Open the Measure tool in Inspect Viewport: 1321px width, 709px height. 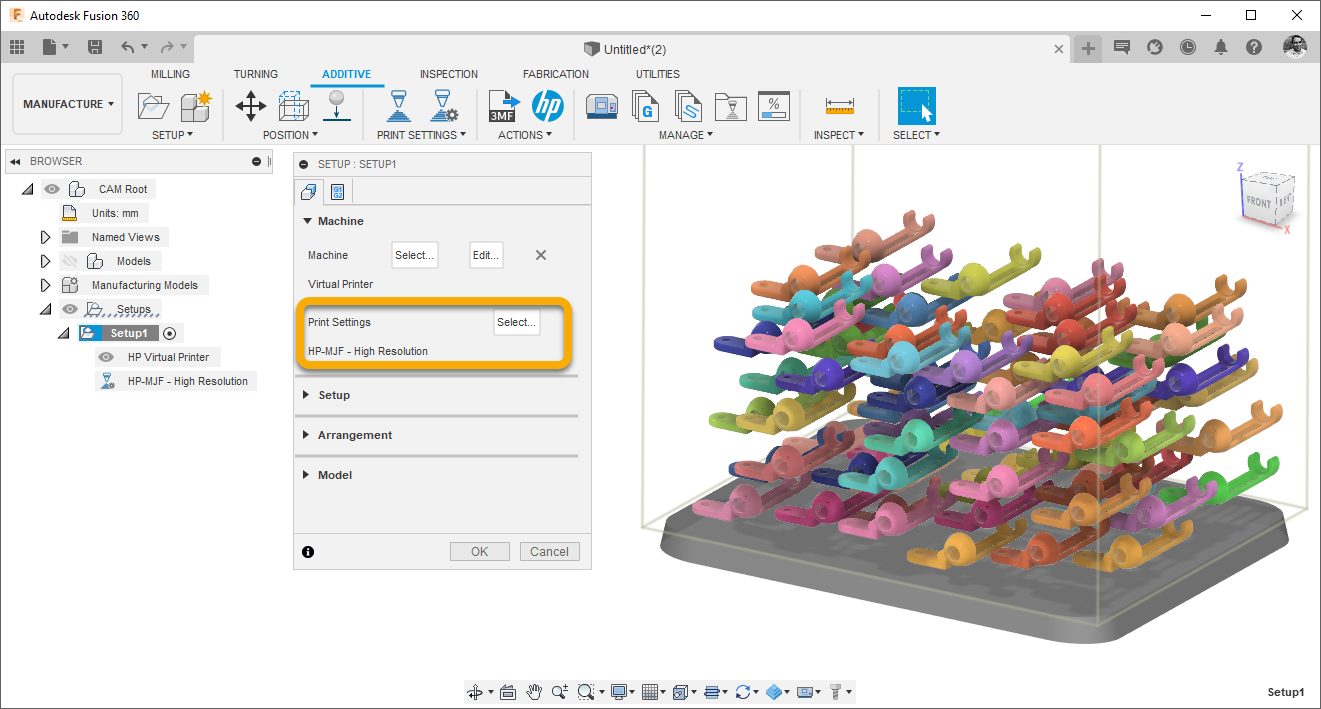[839, 105]
